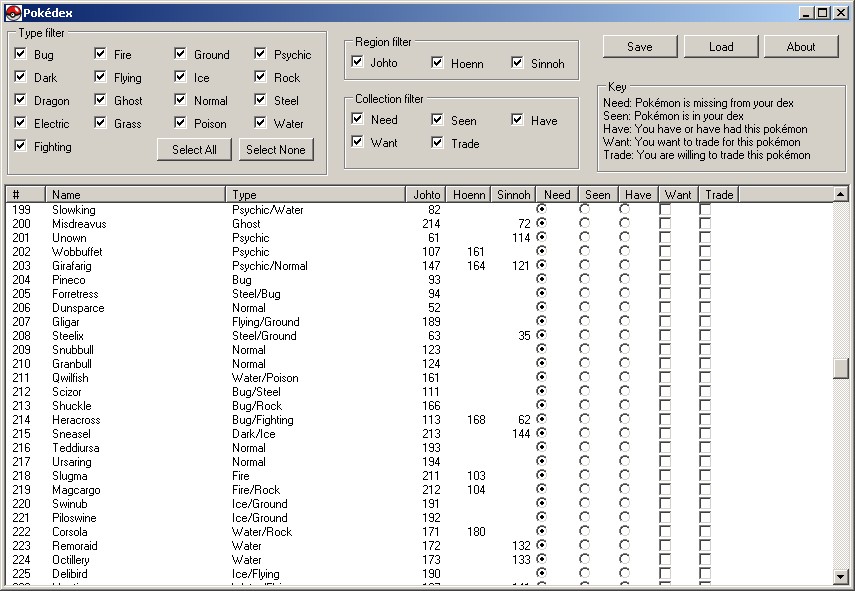The image size is (855, 591).
Task: Toggle the Normal type filter
Action: 180,100
